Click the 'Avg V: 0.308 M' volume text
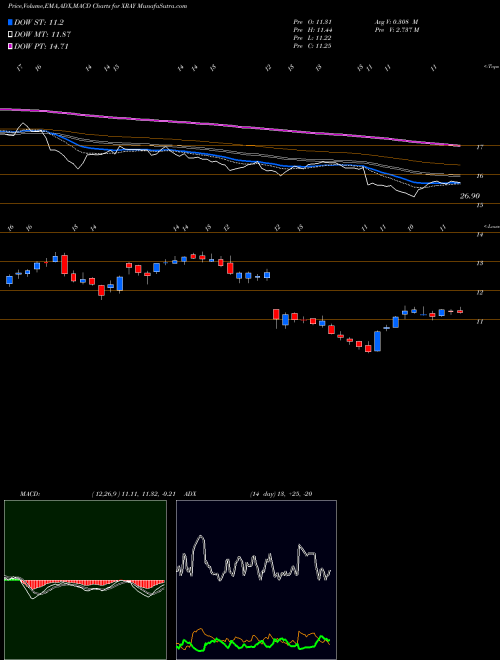This screenshot has width=500, height=660. 396,22
